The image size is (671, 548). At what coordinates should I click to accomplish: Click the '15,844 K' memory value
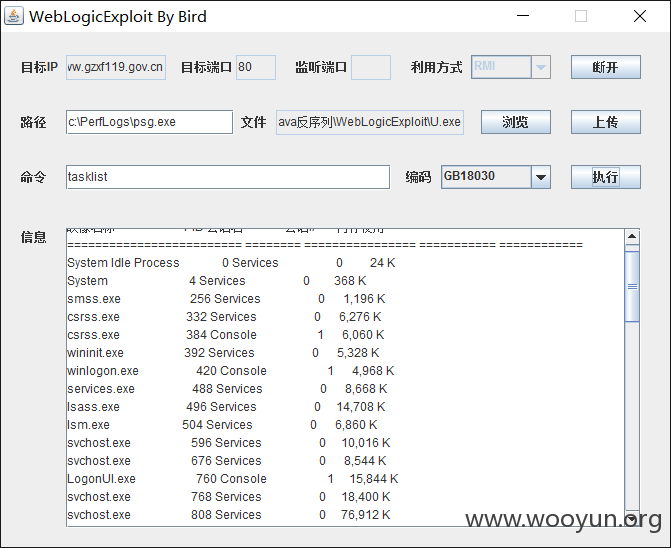point(374,479)
